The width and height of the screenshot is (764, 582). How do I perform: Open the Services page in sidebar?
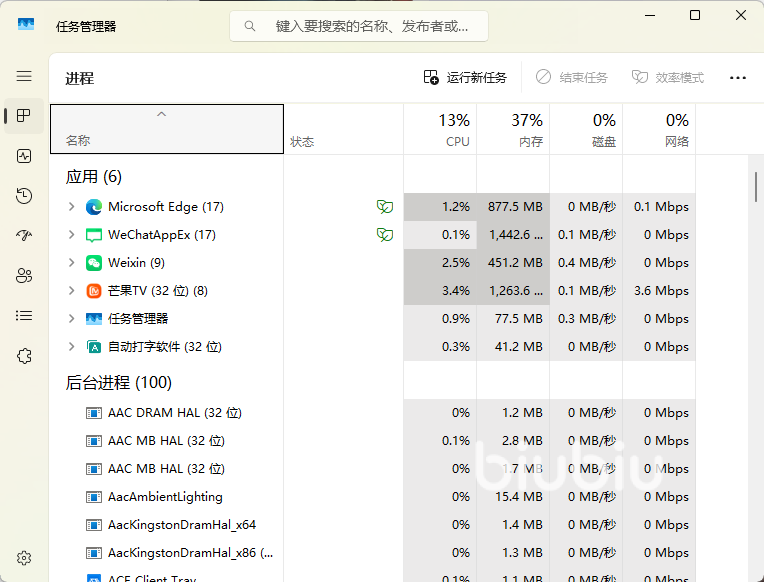point(24,356)
